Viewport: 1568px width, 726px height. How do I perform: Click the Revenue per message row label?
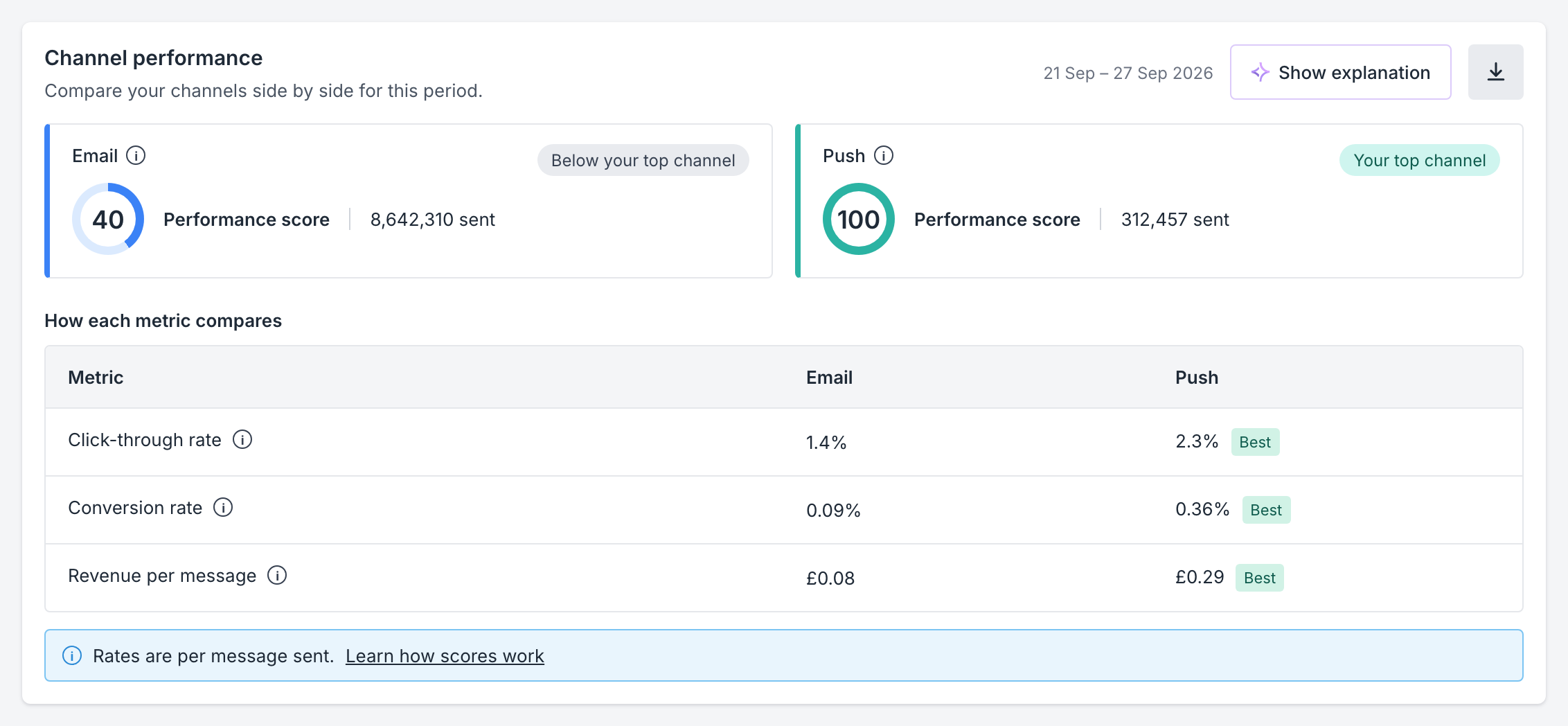pyautogui.click(x=162, y=576)
